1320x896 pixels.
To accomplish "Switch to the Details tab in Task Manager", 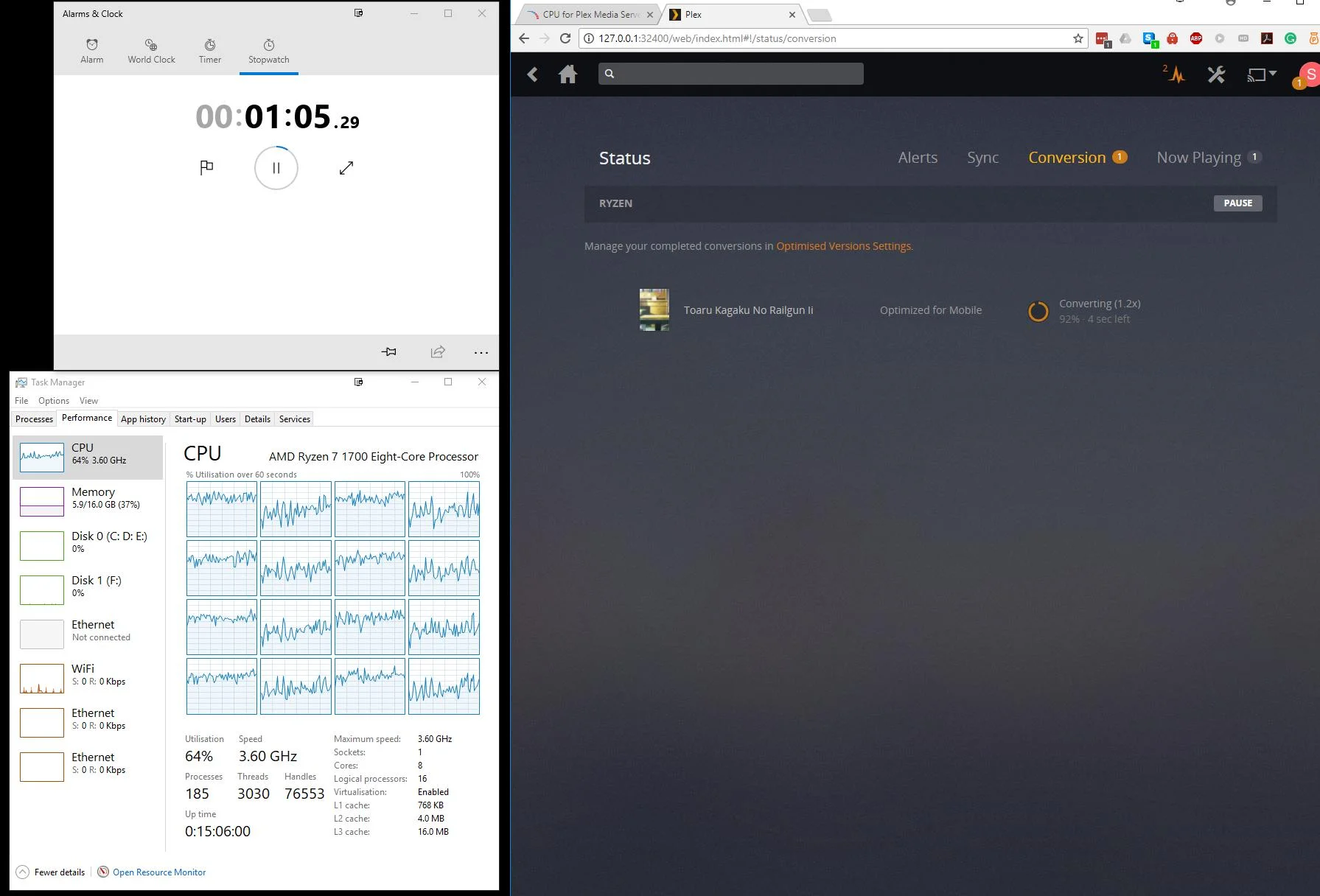I will click(x=257, y=419).
